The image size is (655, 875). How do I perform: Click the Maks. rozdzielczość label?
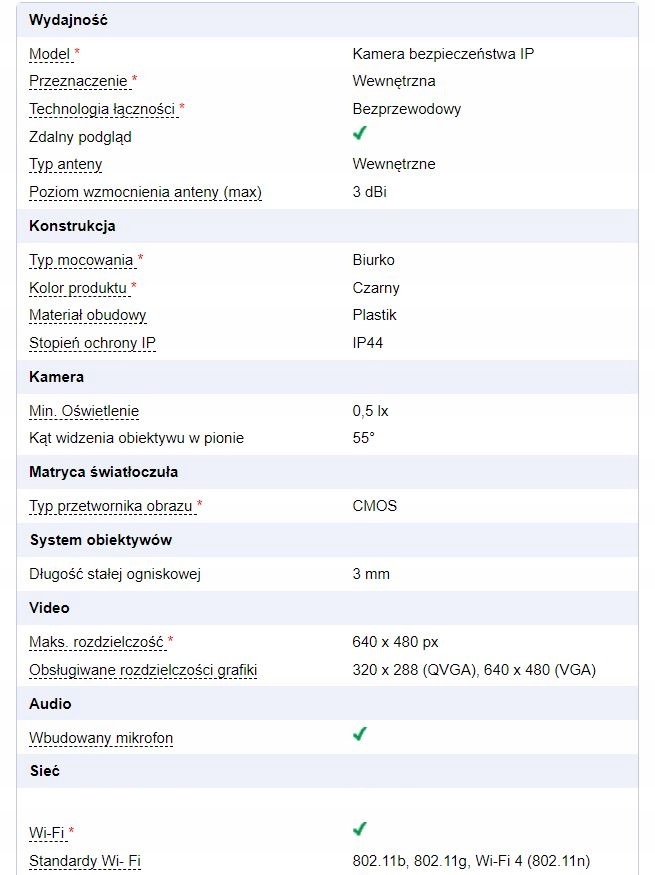(x=96, y=642)
